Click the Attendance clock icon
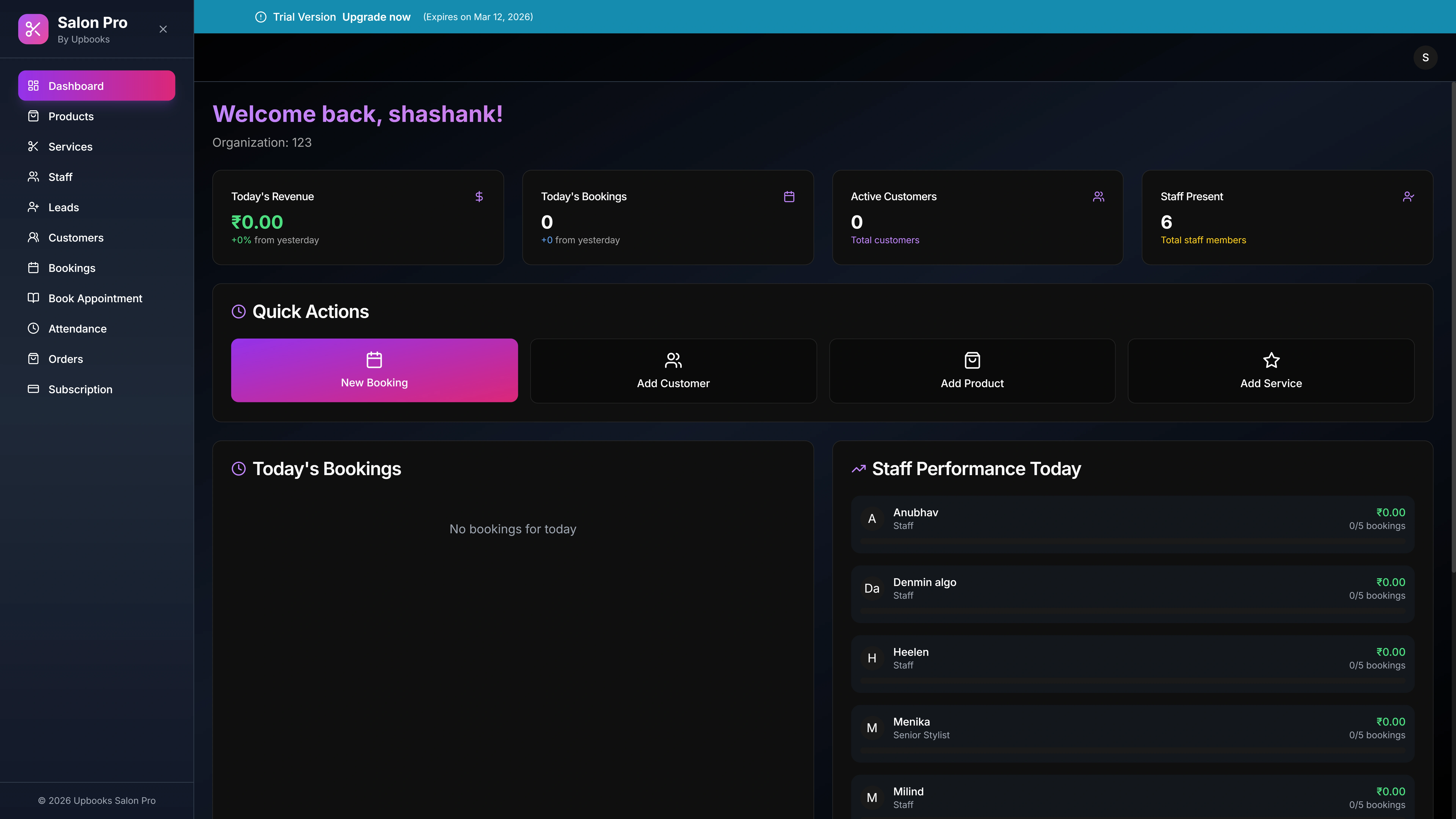Screen dimensions: 1456x819 (33, 328)
